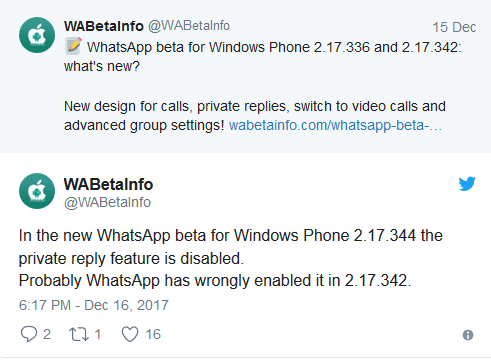Open the 6:17 PM - Dec 16, 2017 timestamp
The height and width of the screenshot is (363, 491).
[94, 305]
